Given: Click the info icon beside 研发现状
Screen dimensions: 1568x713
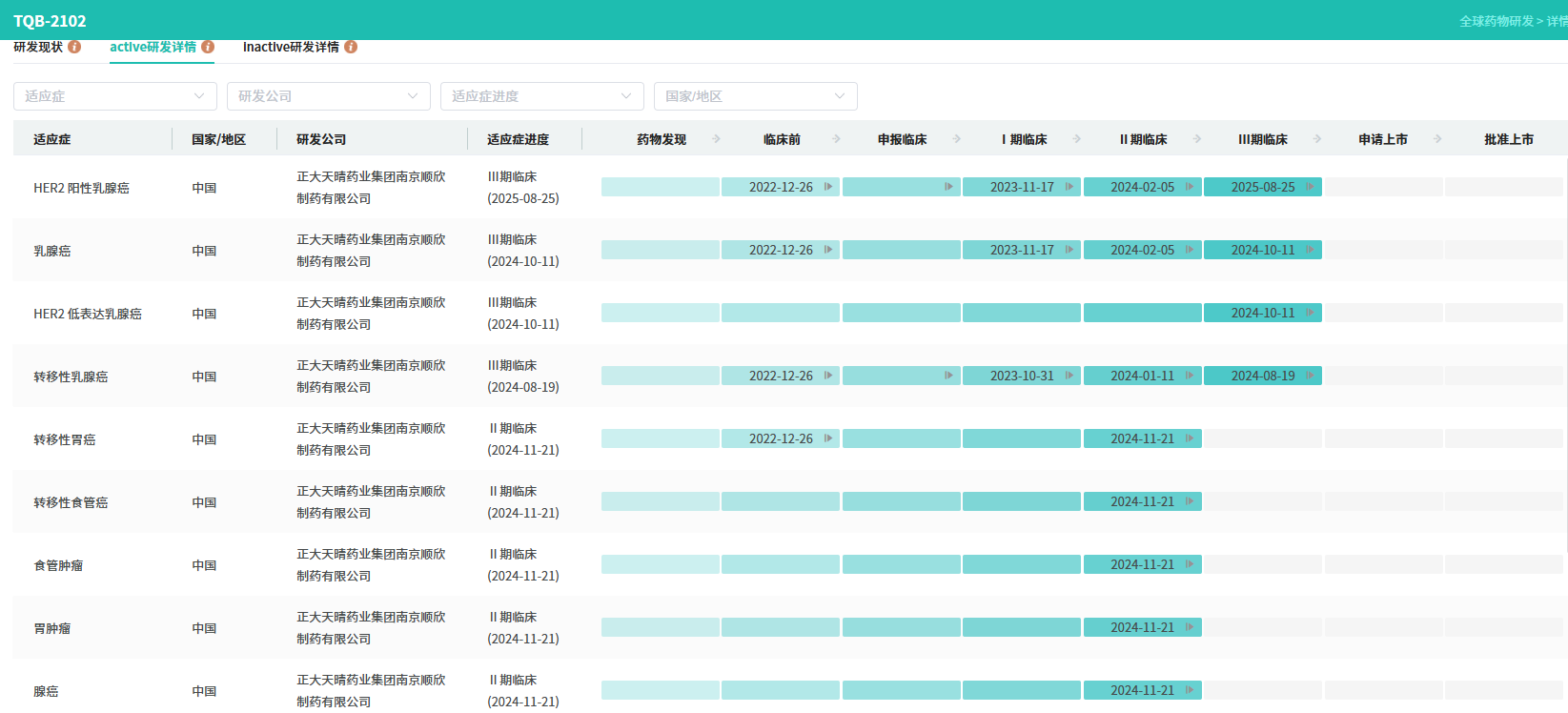Looking at the screenshot, I should tap(74, 47).
